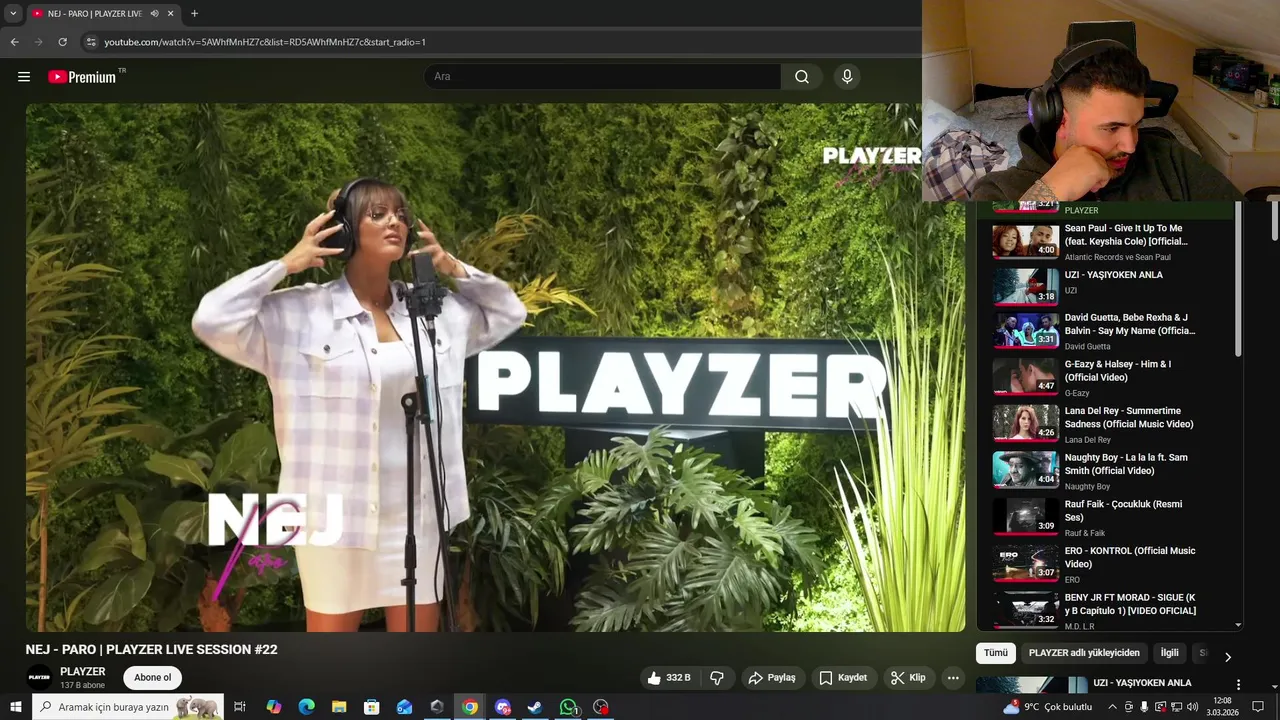This screenshot has width=1280, height=720.
Task: Open the clock showing 12:08
Action: point(1223,707)
